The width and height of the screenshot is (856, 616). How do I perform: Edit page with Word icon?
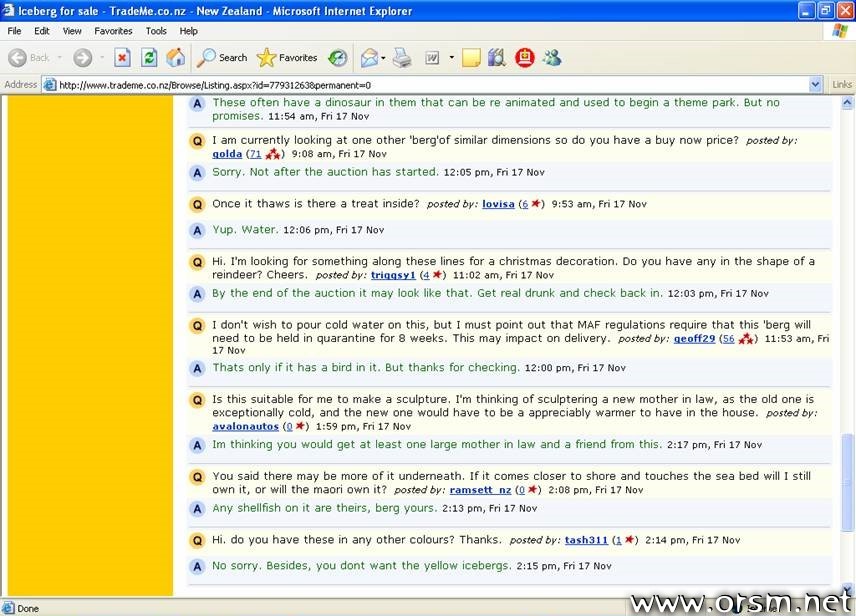point(432,57)
